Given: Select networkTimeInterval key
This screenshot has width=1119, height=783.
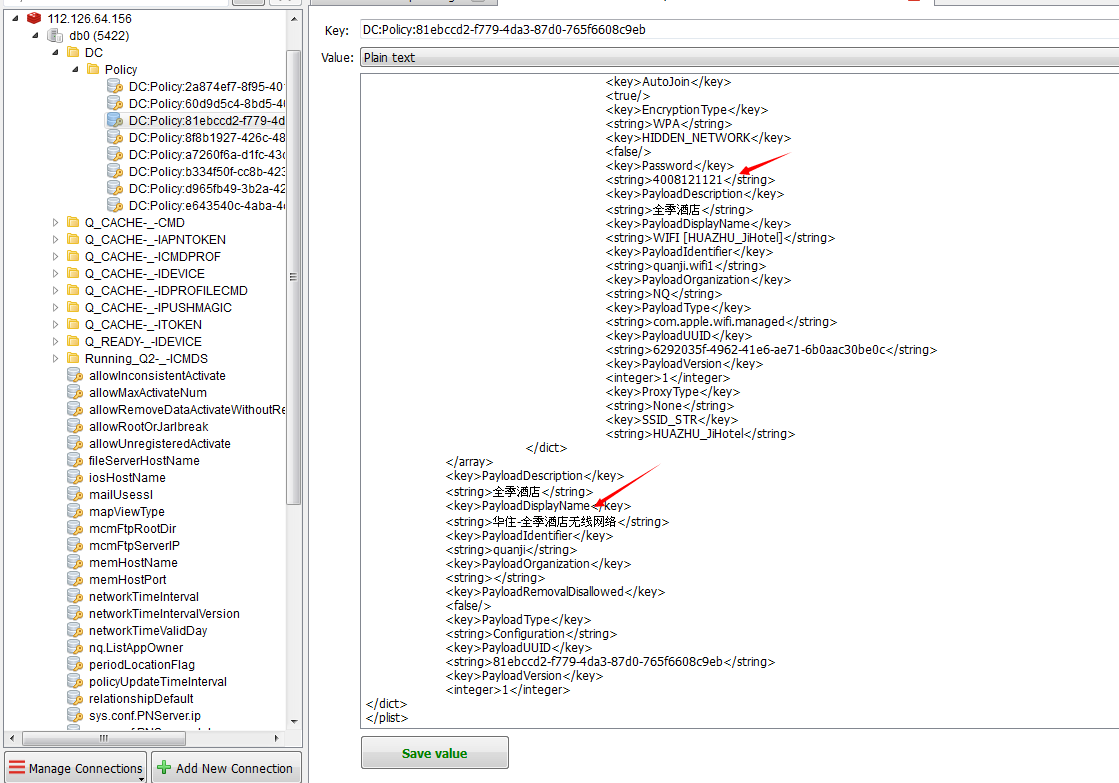Looking at the screenshot, I should click(143, 597).
